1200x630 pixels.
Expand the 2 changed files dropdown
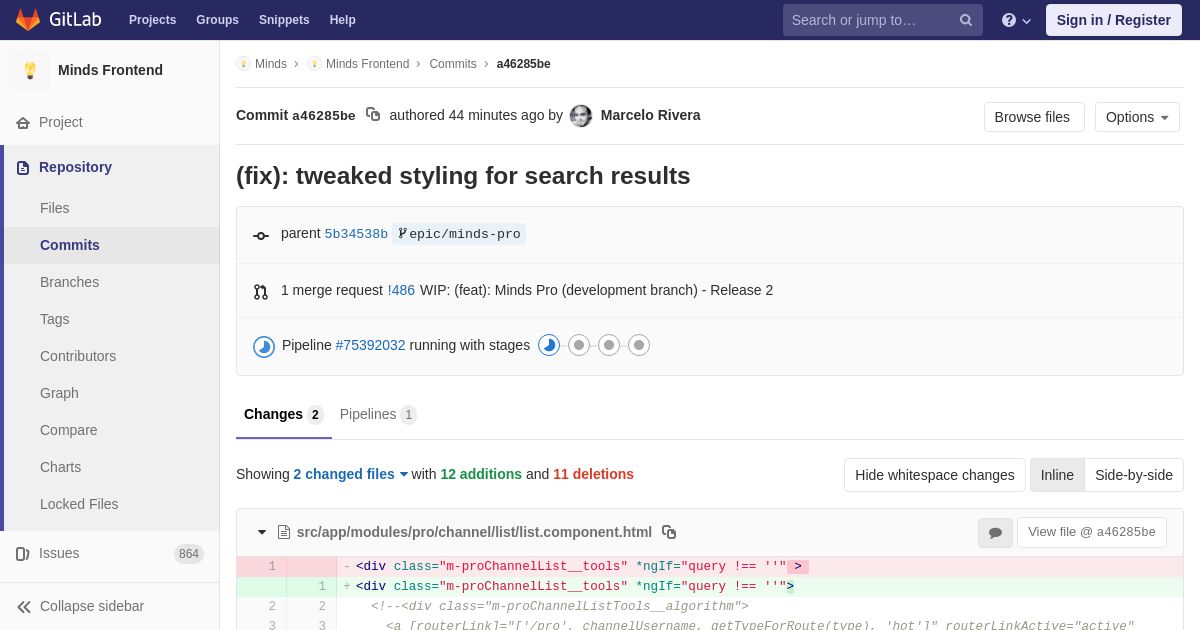(351, 474)
